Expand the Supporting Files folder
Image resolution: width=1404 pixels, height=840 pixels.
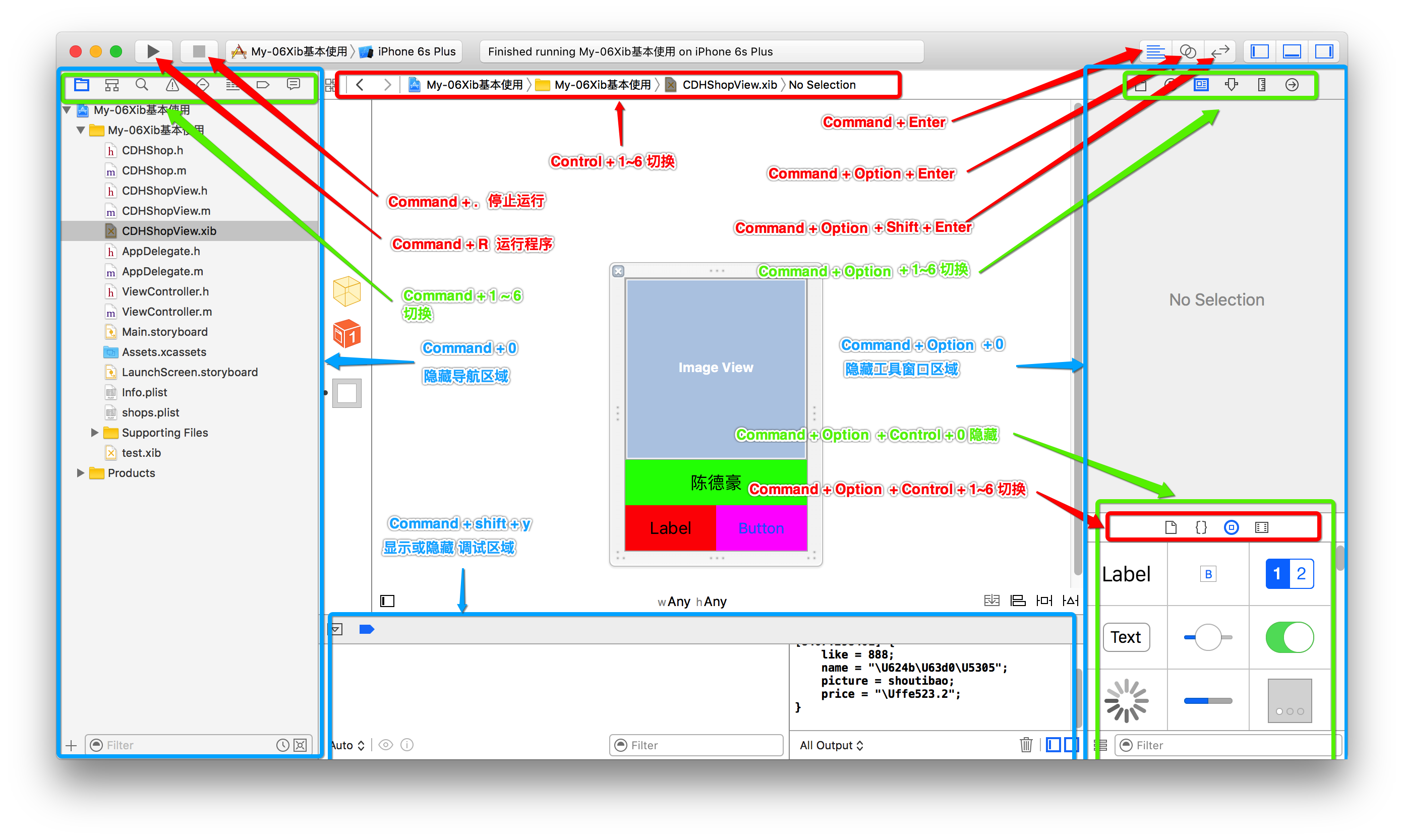[x=94, y=433]
